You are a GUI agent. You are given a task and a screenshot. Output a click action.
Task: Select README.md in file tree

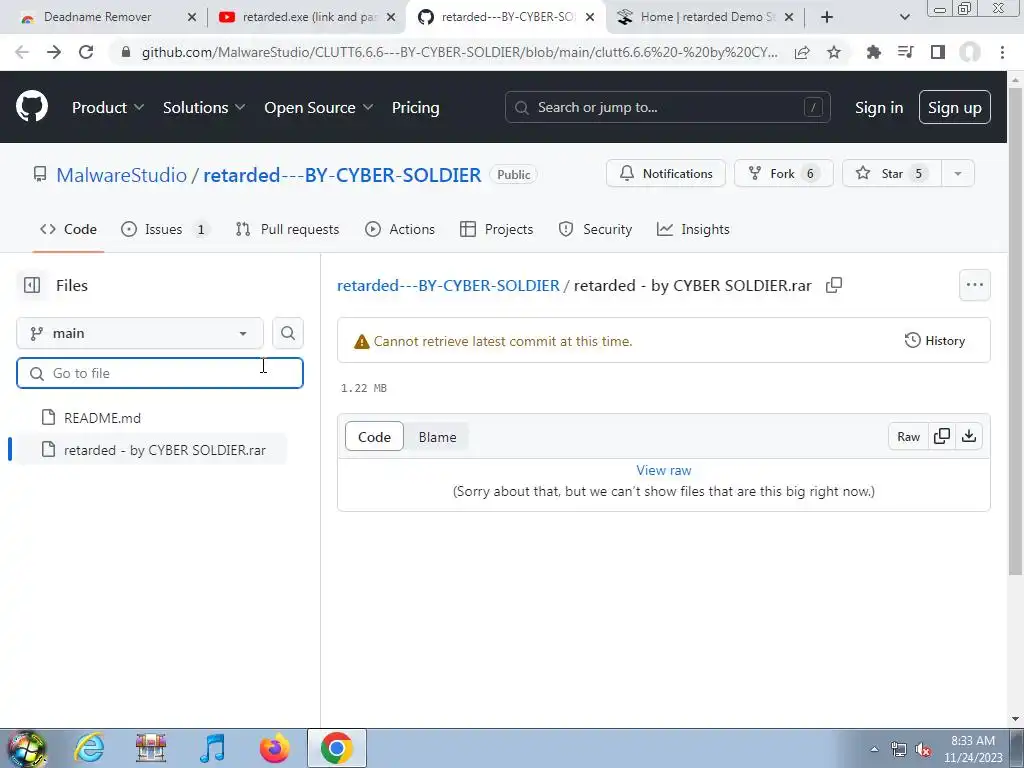click(102, 418)
